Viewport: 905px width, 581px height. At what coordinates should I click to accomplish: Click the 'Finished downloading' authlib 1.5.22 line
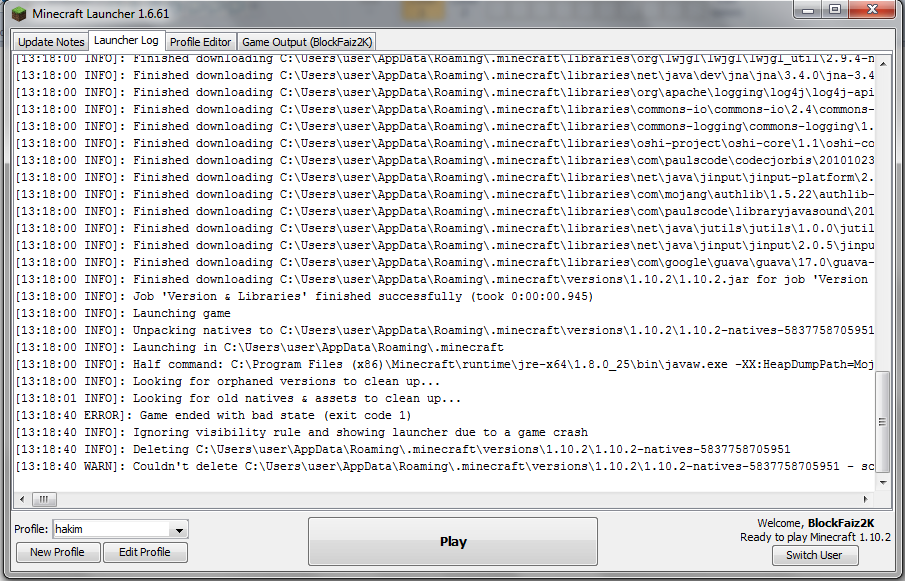pos(445,194)
